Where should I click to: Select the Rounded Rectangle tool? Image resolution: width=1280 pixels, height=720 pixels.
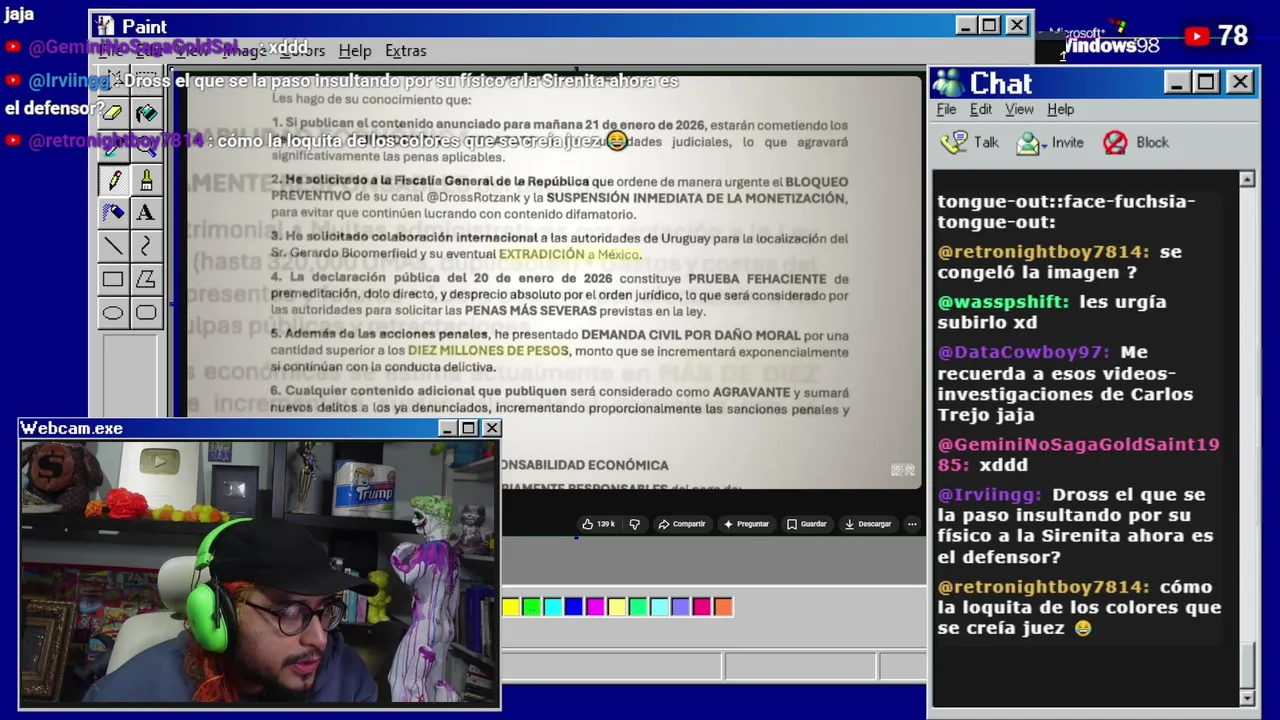click(x=146, y=313)
